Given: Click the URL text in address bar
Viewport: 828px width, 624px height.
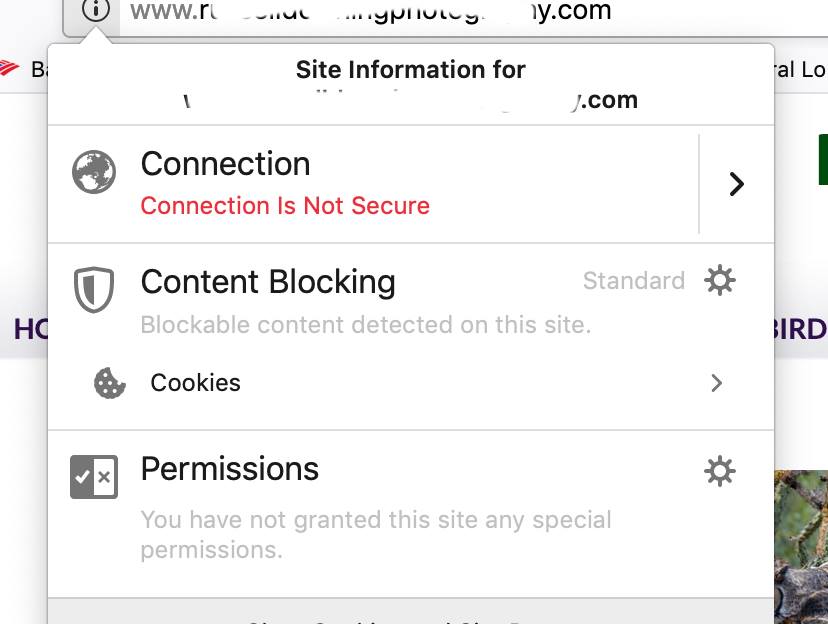Looking at the screenshot, I should pyautogui.click(x=370, y=12).
